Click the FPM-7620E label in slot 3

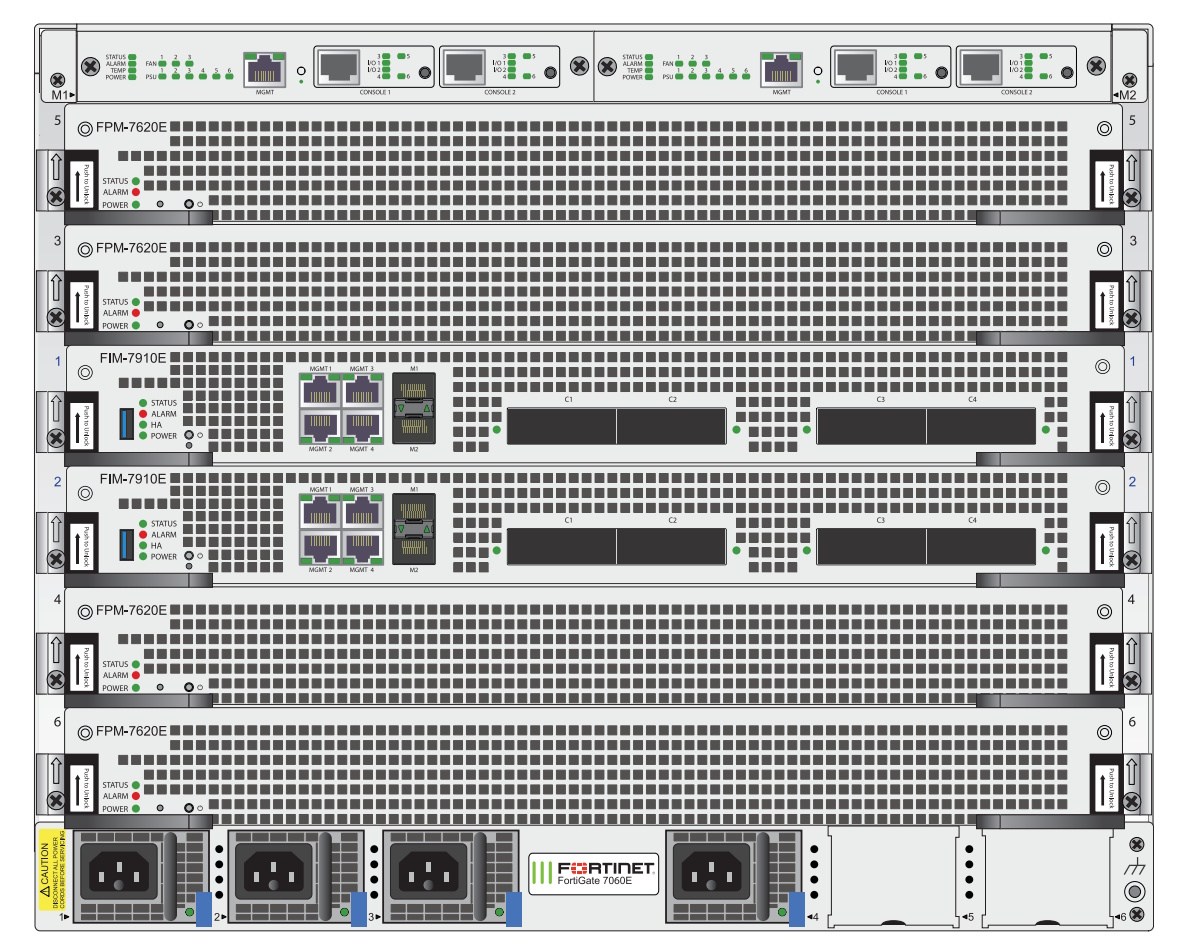(131, 248)
